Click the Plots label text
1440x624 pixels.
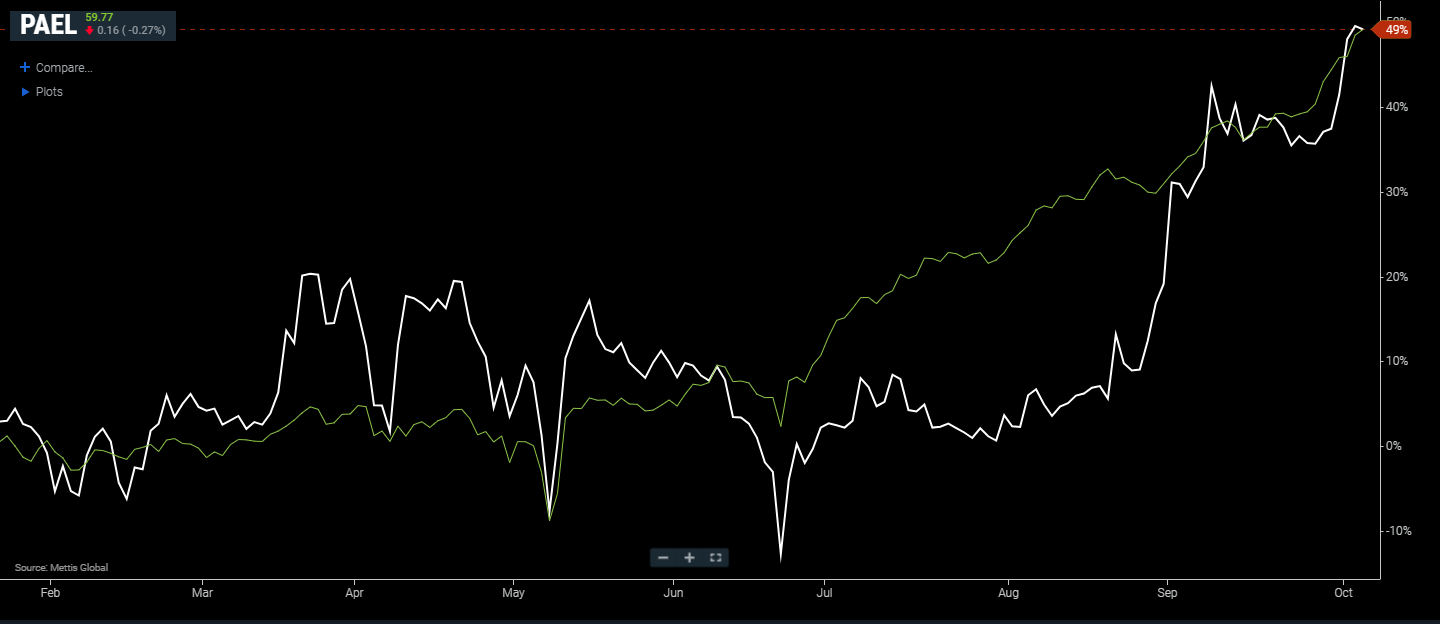[x=49, y=92]
